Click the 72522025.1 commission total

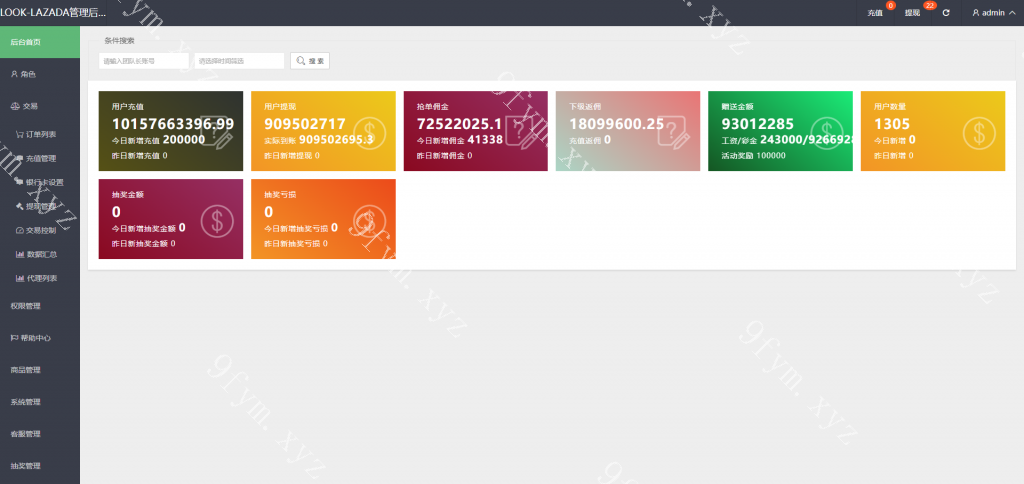pyautogui.click(x=460, y=123)
